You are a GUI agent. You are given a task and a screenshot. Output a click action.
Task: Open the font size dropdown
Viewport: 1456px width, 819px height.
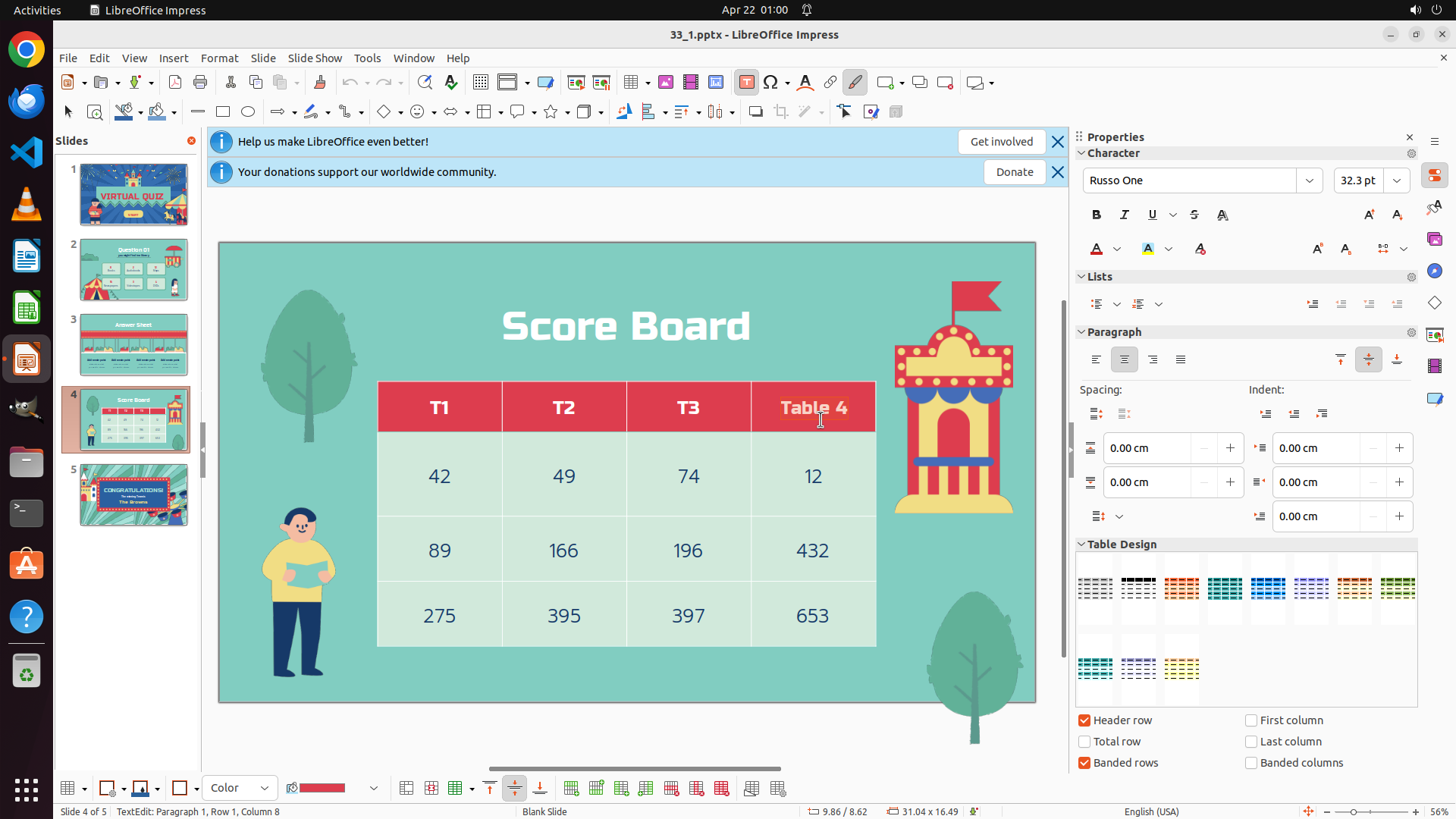[1397, 180]
